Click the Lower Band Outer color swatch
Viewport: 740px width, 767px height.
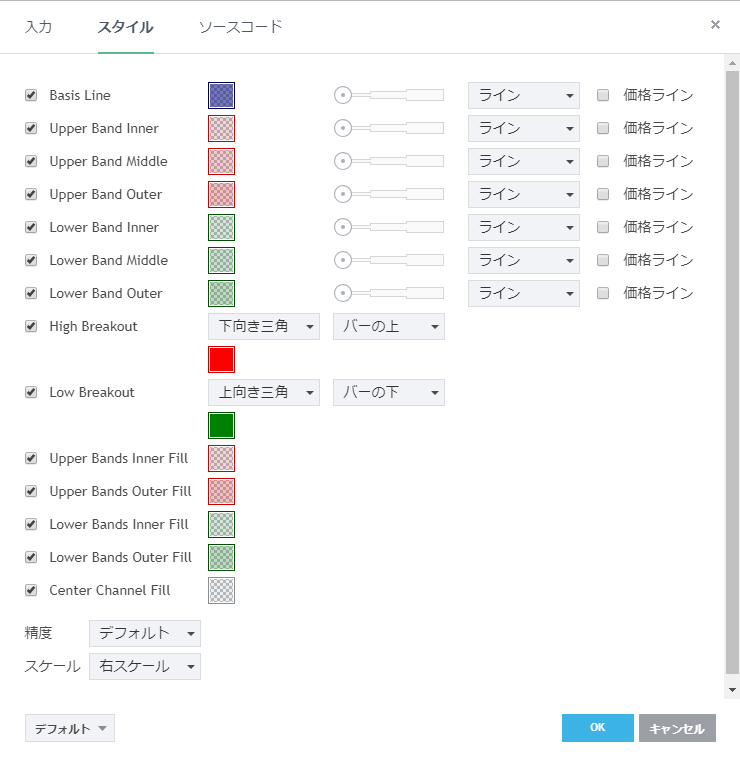pos(221,293)
